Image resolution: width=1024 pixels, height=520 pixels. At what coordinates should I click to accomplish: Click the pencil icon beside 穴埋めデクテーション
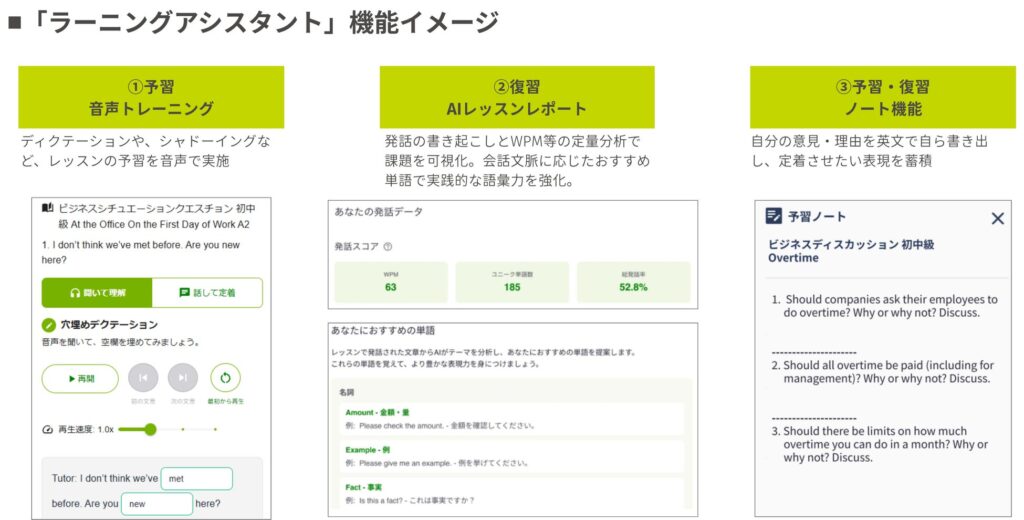tap(48, 325)
